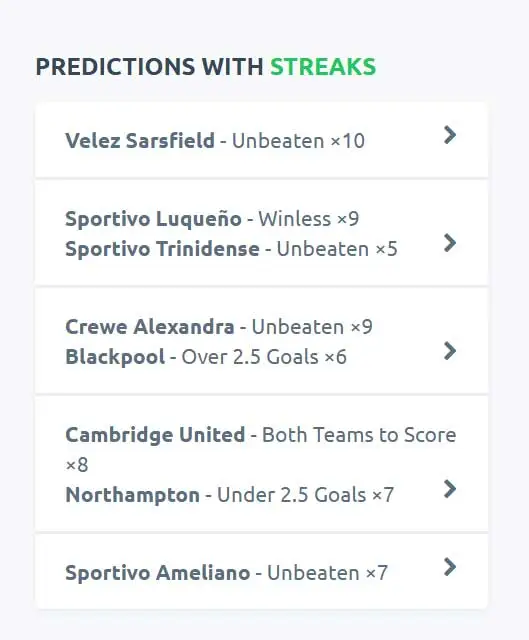529x640 pixels.
Task: Choose Blackpool team name
Action: pos(115,357)
